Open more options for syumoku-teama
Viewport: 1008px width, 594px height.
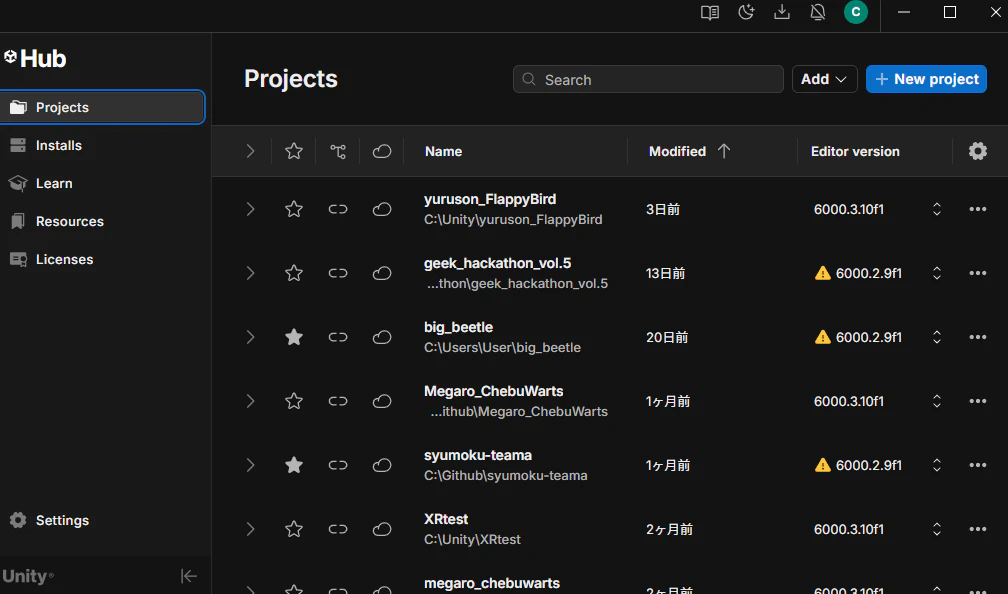point(978,465)
